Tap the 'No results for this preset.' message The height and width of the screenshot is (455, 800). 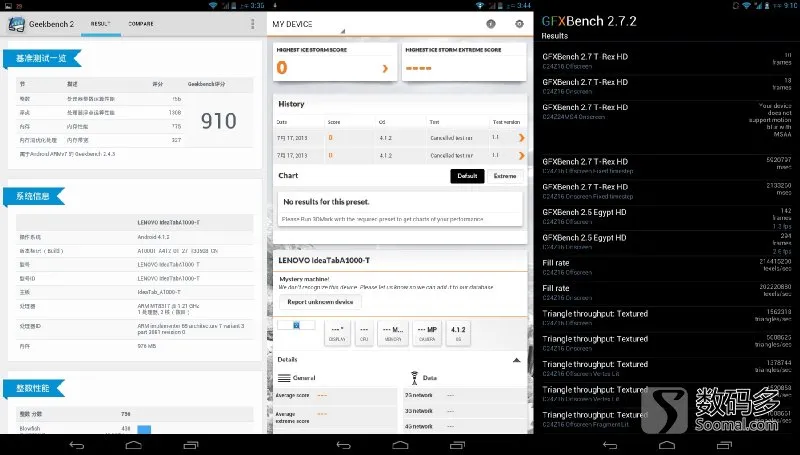tap(326, 202)
